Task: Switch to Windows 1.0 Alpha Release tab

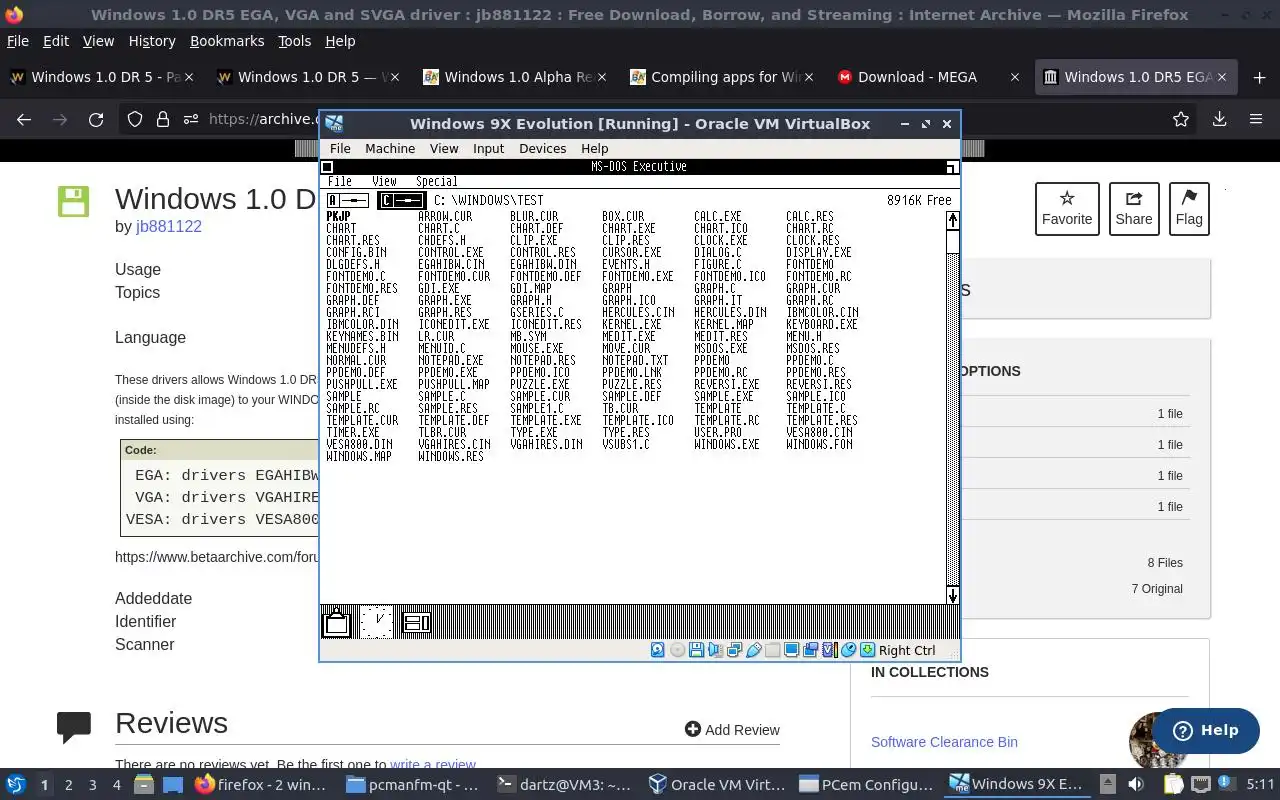Action: click(513, 77)
